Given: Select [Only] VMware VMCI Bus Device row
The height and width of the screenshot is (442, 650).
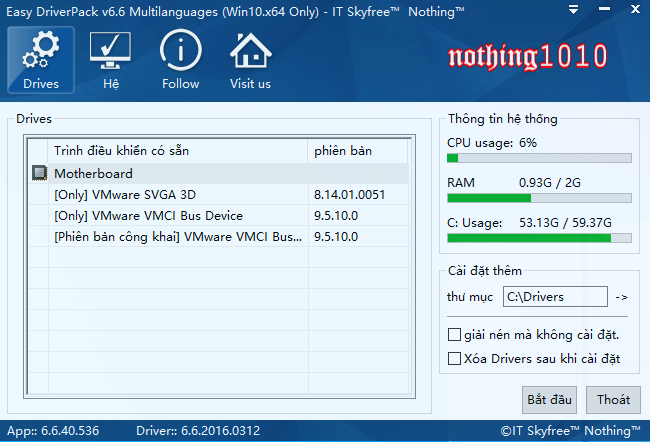Looking at the screenshot, I should pyautogui.click(x=148, y=216).
